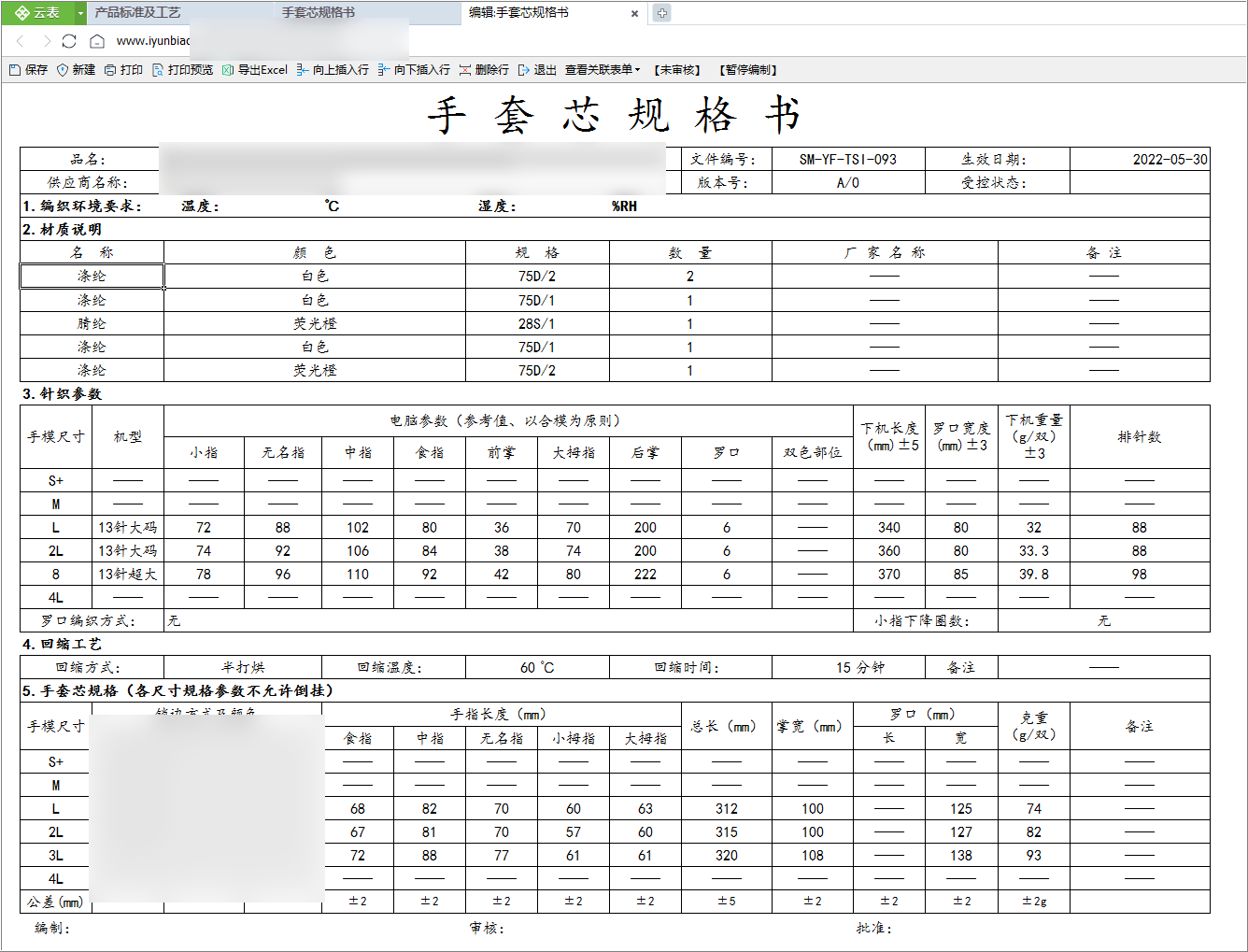The height and width of the screenshot is (952, 1248).
Task: Click the 文件编号 value SM-YF-TSI-093
Action: point(848,159)
